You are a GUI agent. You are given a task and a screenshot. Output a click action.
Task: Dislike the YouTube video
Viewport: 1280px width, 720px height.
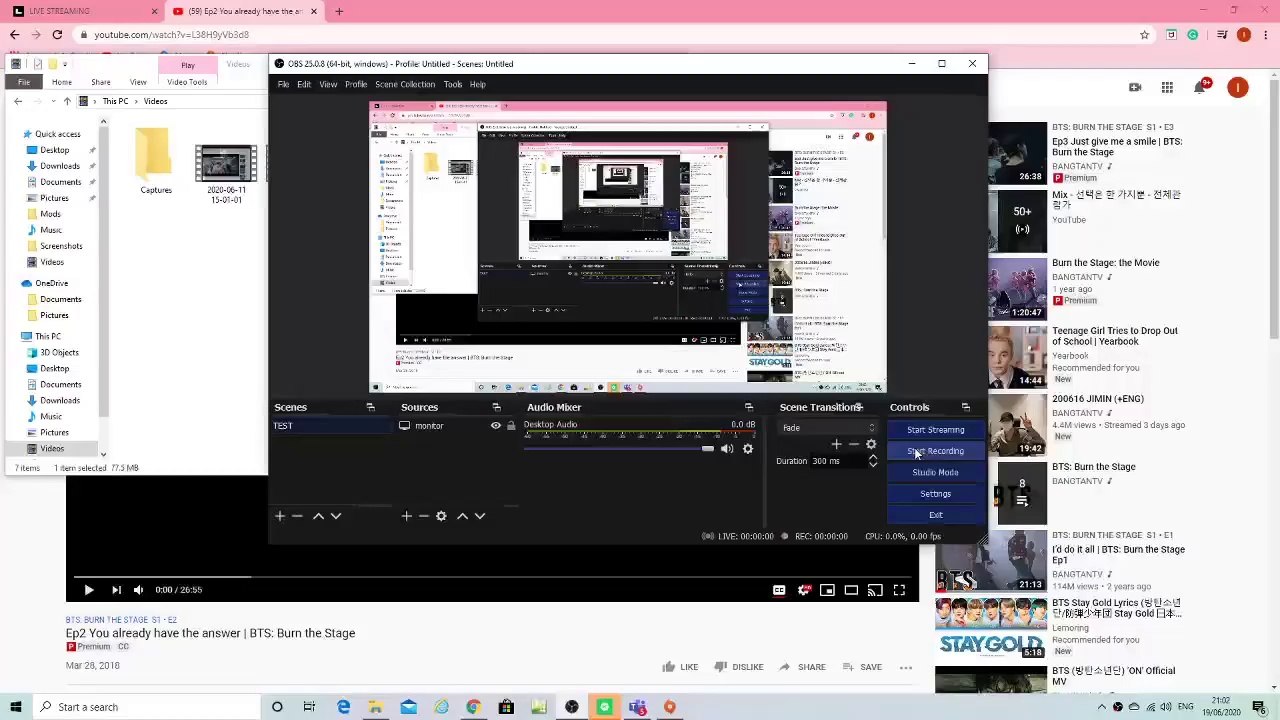[738, 667]
